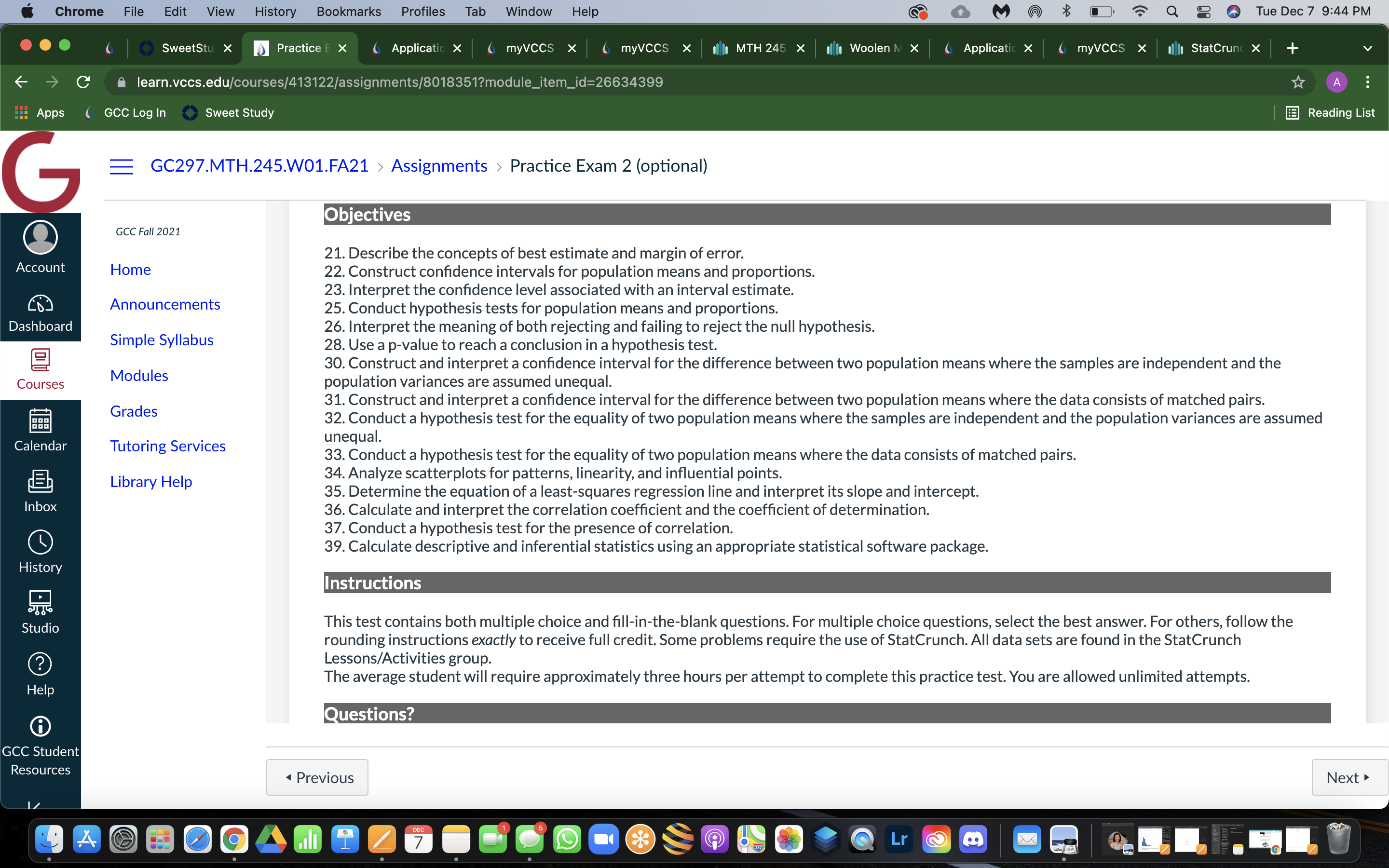
Task: Open a new browser tab
Action: (x=1292, y=48)
